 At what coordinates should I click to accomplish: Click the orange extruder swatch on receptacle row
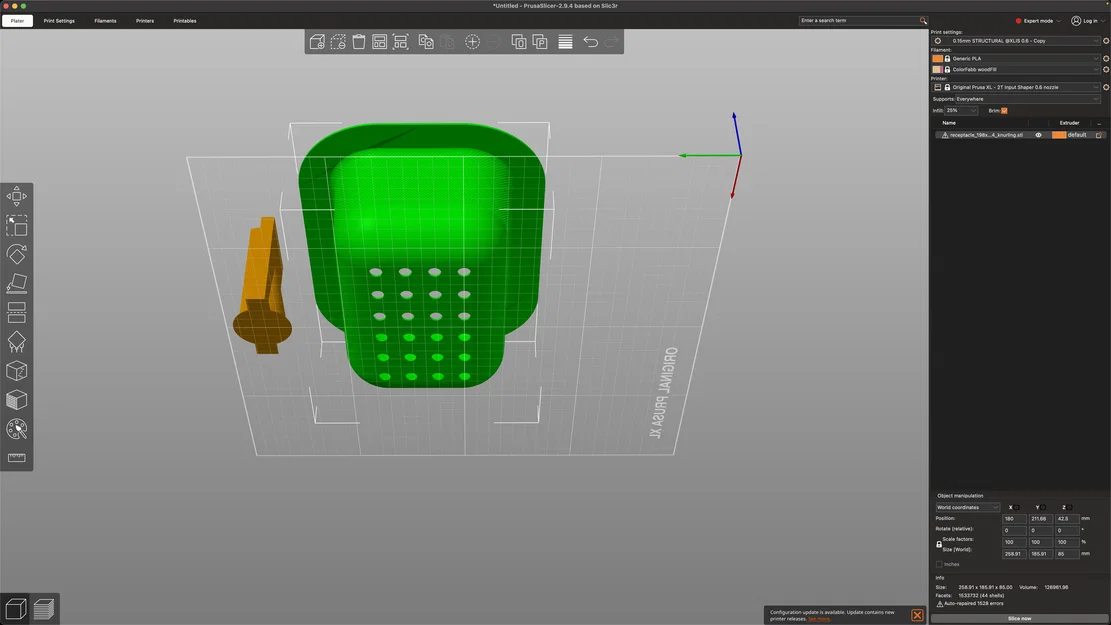click(1059, 135)
